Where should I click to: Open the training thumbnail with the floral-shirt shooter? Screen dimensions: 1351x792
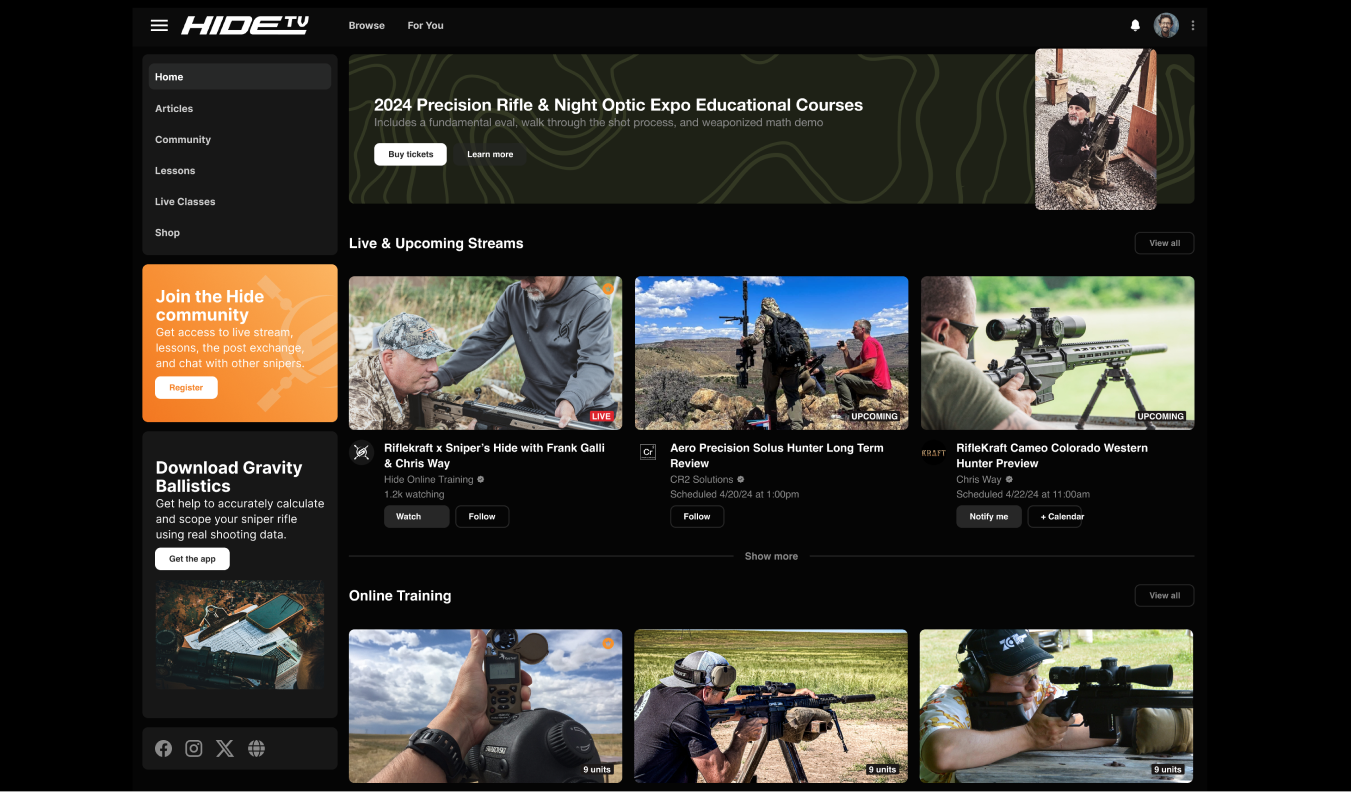[x=1056, y=706]
